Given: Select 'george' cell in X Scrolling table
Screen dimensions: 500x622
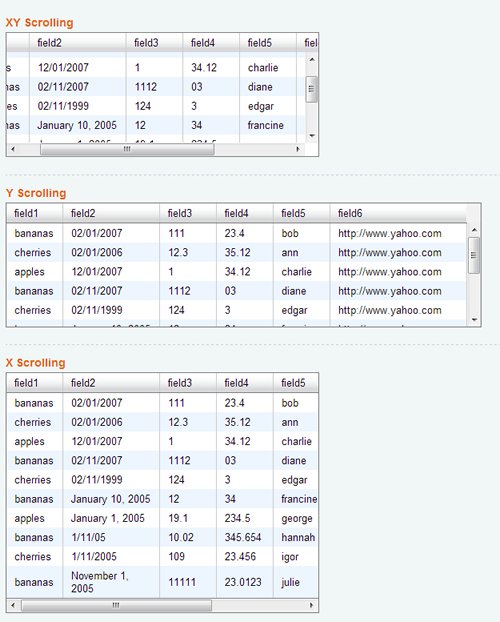Looking at the screenshot, I should coord(296,518).
